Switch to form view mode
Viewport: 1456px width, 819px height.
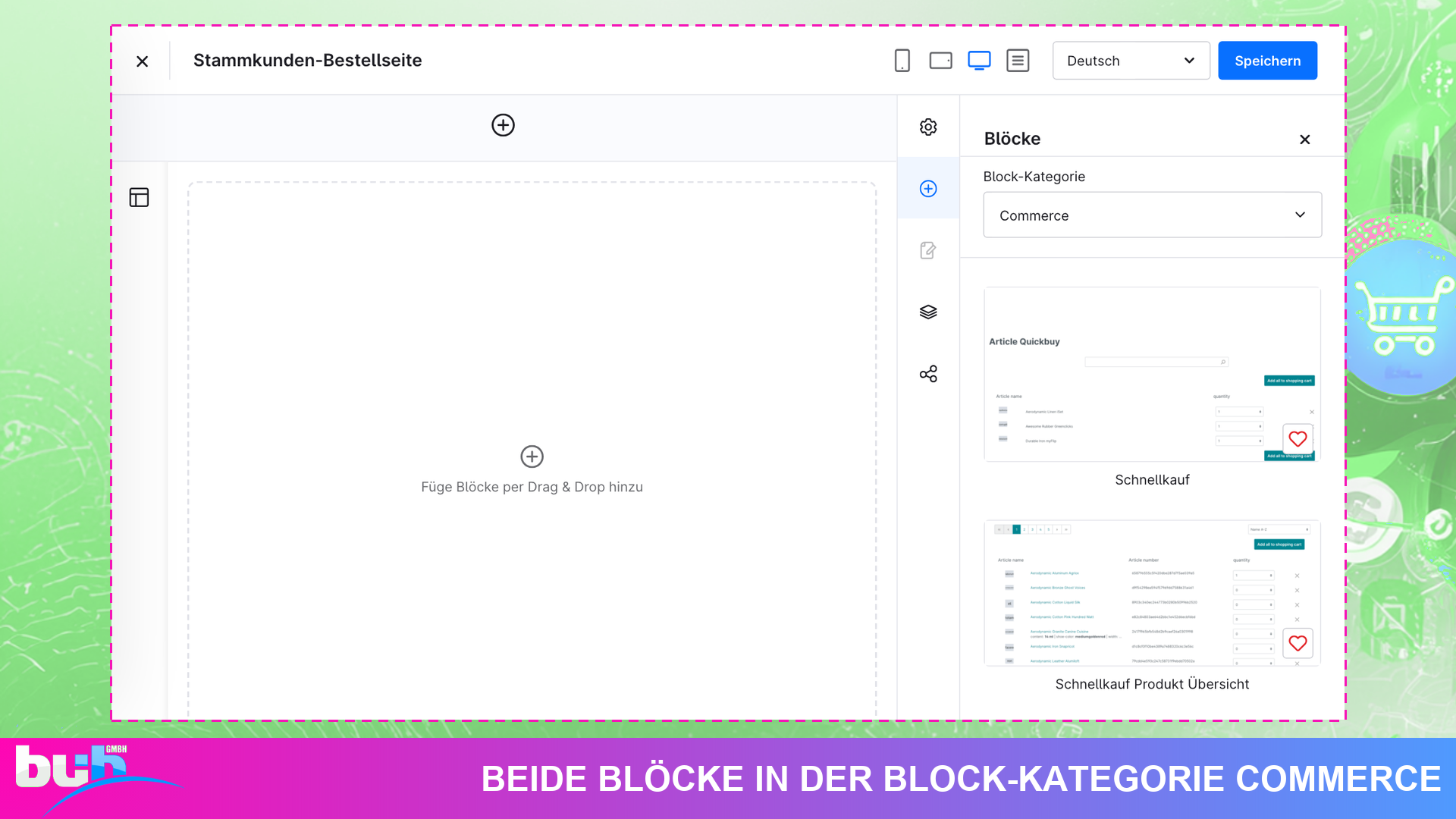coord(1018,61)
